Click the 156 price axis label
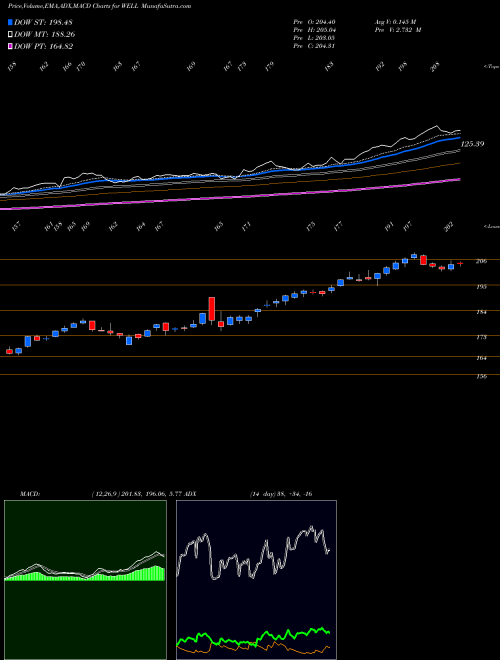 (x=481, y=377)
